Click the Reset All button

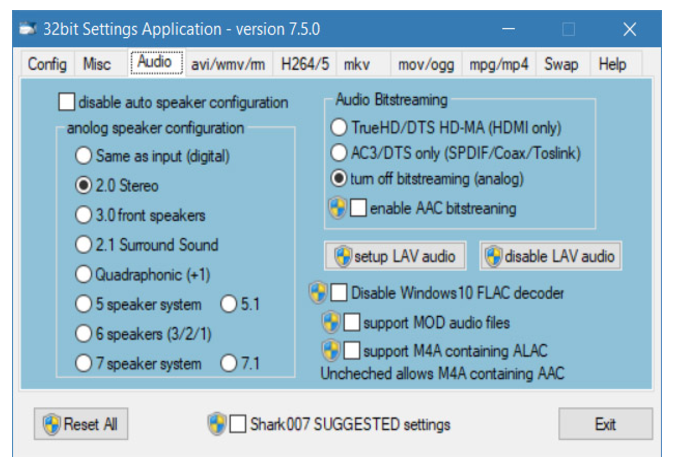click(x=81, y=424)
